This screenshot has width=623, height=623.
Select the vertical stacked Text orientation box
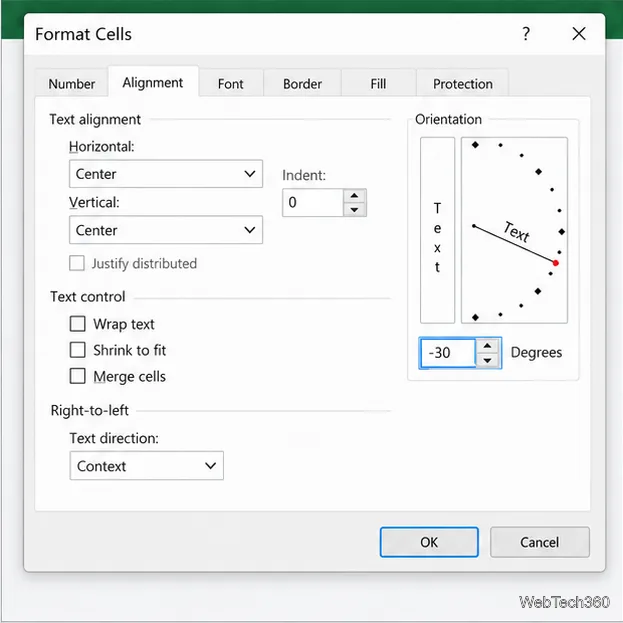[437, 230]
